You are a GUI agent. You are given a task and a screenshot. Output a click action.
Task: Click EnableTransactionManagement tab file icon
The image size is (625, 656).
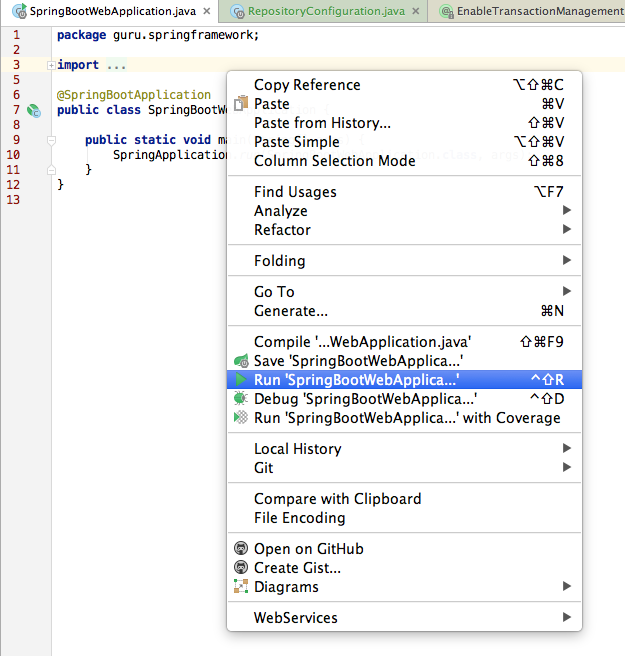coord(447,11)
